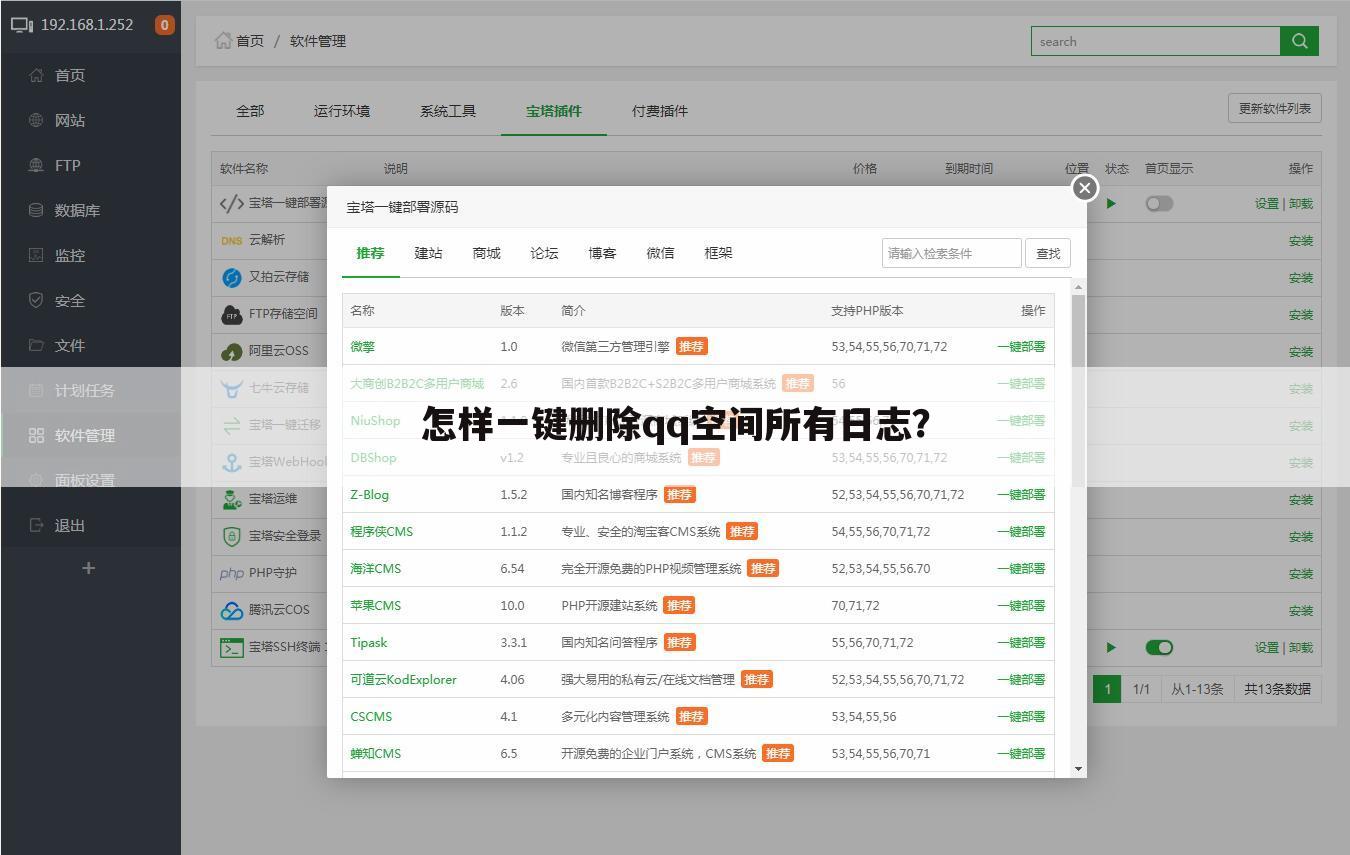Click 安装 in the 云解析 row

[x=1301, y=241]
